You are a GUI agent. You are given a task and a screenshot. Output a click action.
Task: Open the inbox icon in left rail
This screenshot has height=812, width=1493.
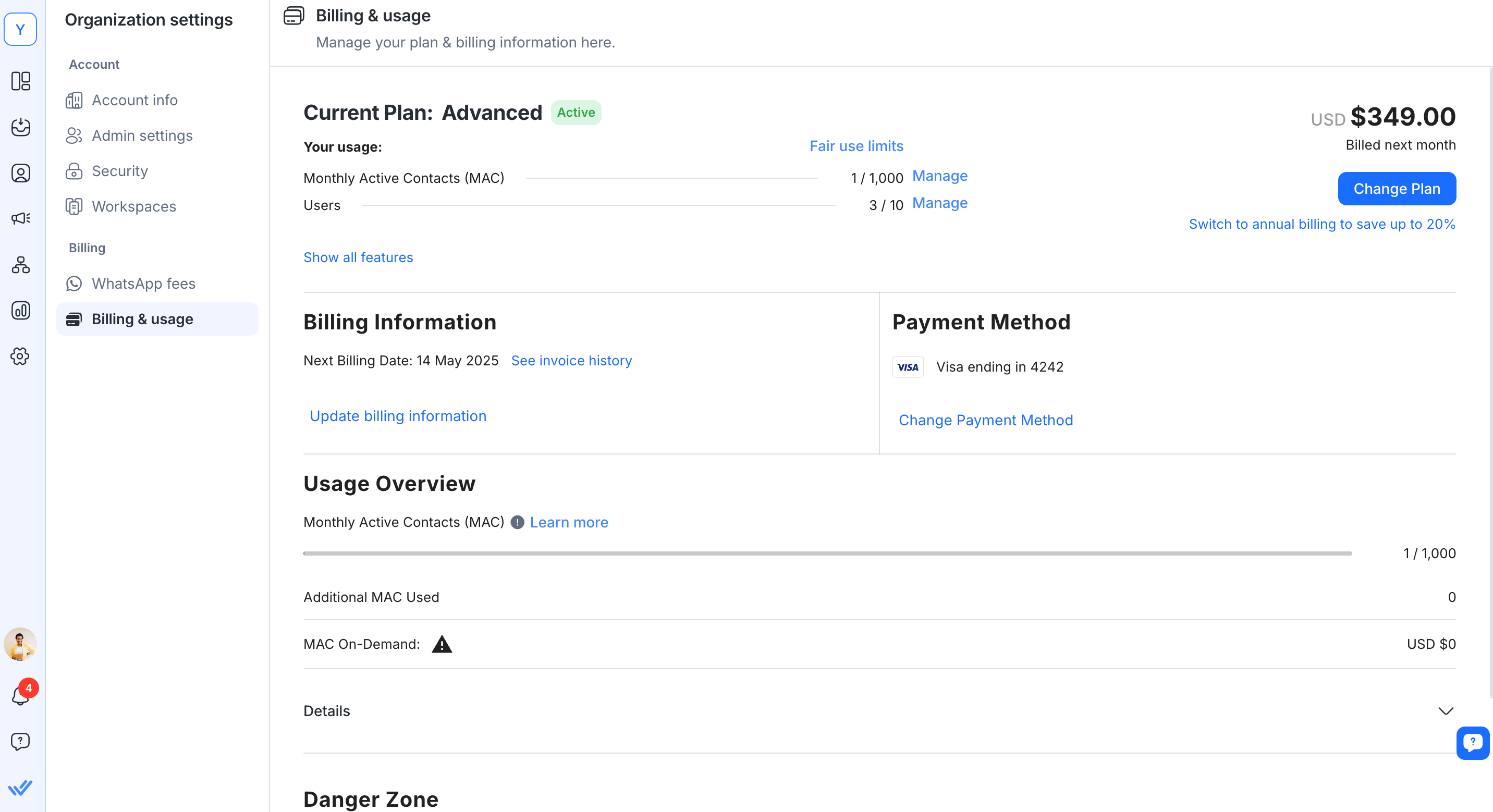(21, 127)
